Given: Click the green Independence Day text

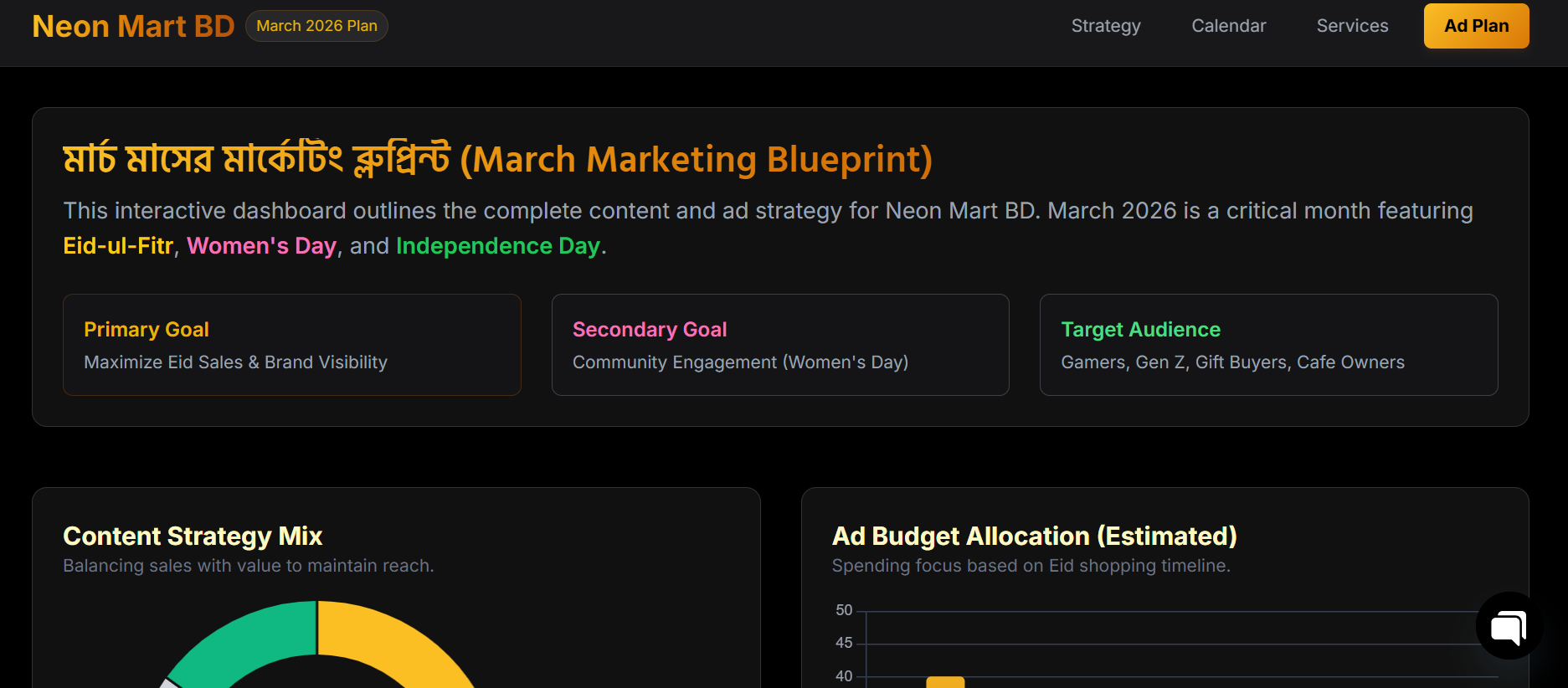Looking at the screenshot, I should point(498,246).
